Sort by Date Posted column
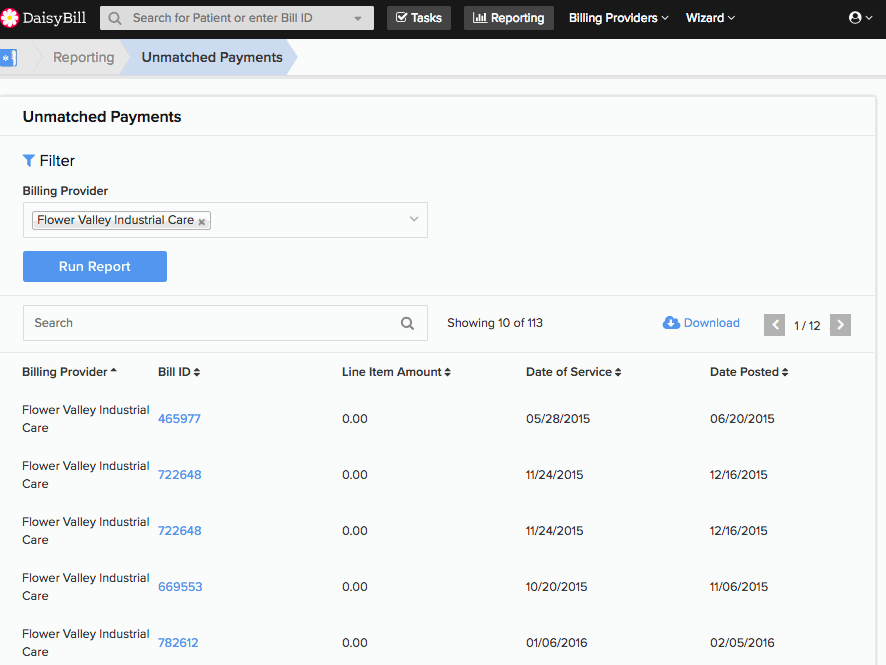 click(x=749, y=372)
